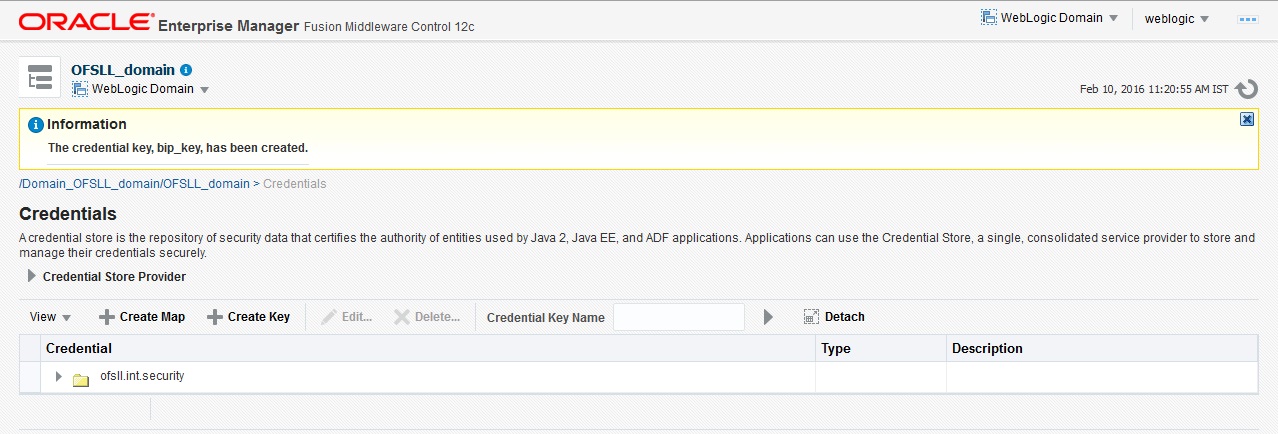Open the View menu in credentials toolbar
The width and height of the screenshot is (1278, 434).
50,317
